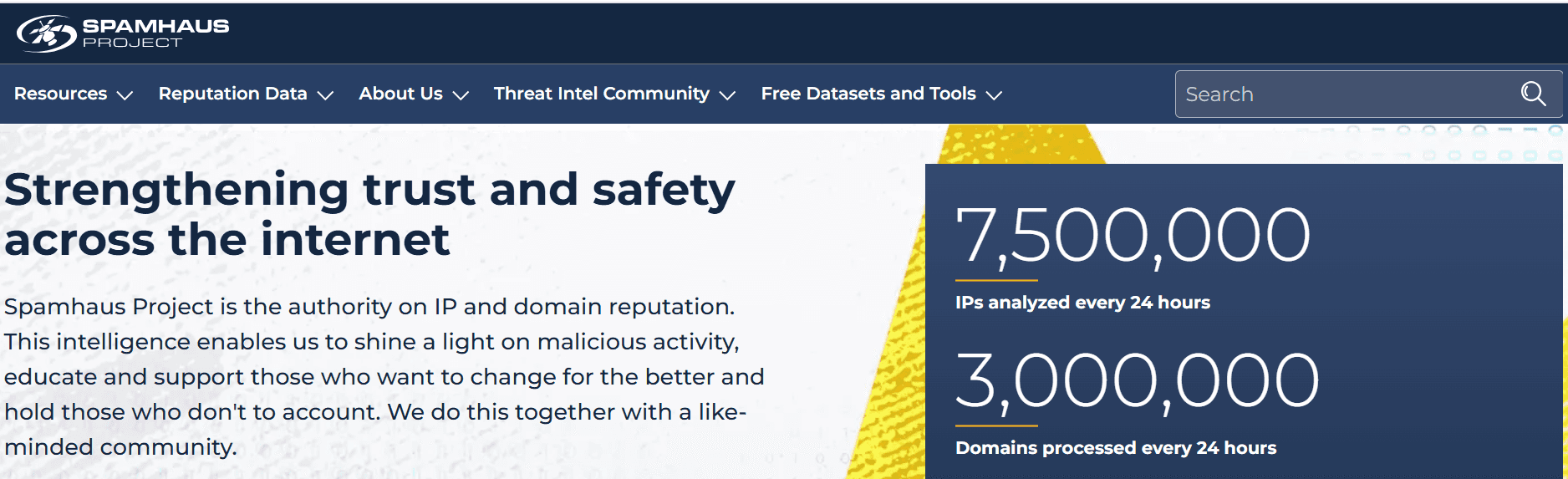
Task: Expand the chevron next to Free Datasets and Tools
Action: 994,95
